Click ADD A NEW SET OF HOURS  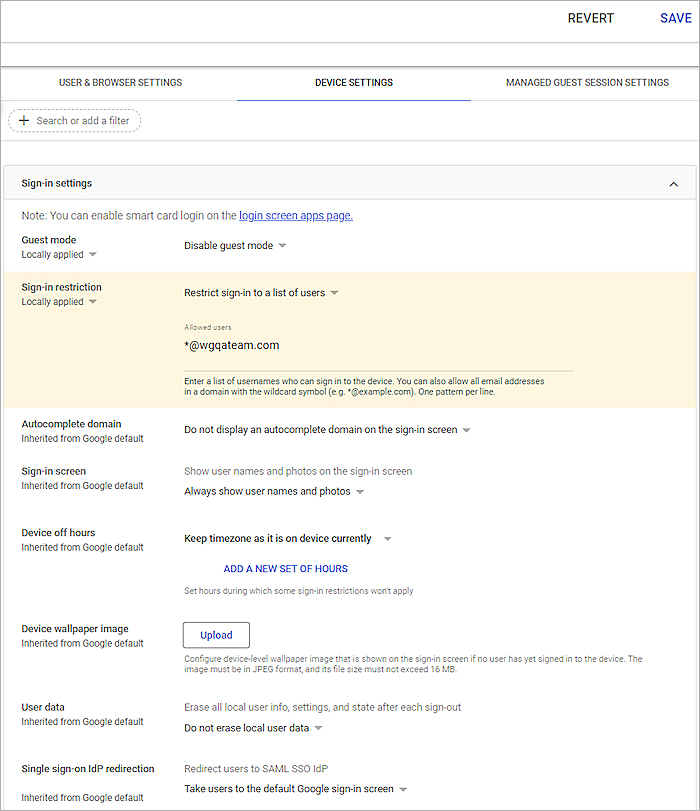click(285, 568)
